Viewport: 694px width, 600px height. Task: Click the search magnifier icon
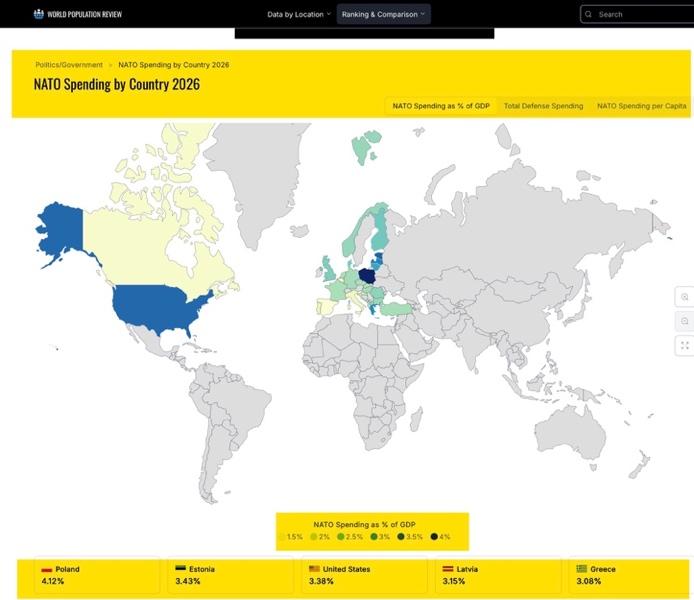(589, 14)
